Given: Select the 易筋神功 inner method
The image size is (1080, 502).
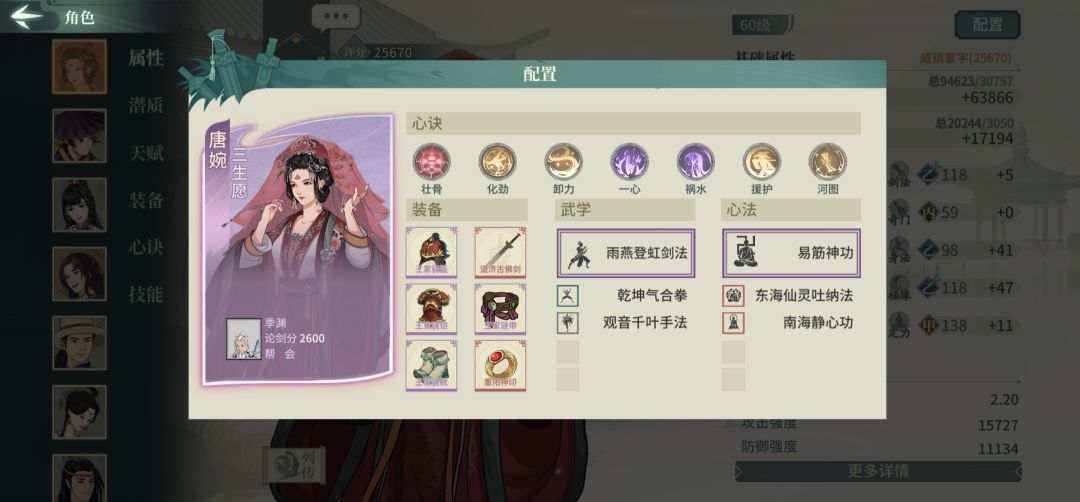Looking at the screenshot, I should coord(791,253).
